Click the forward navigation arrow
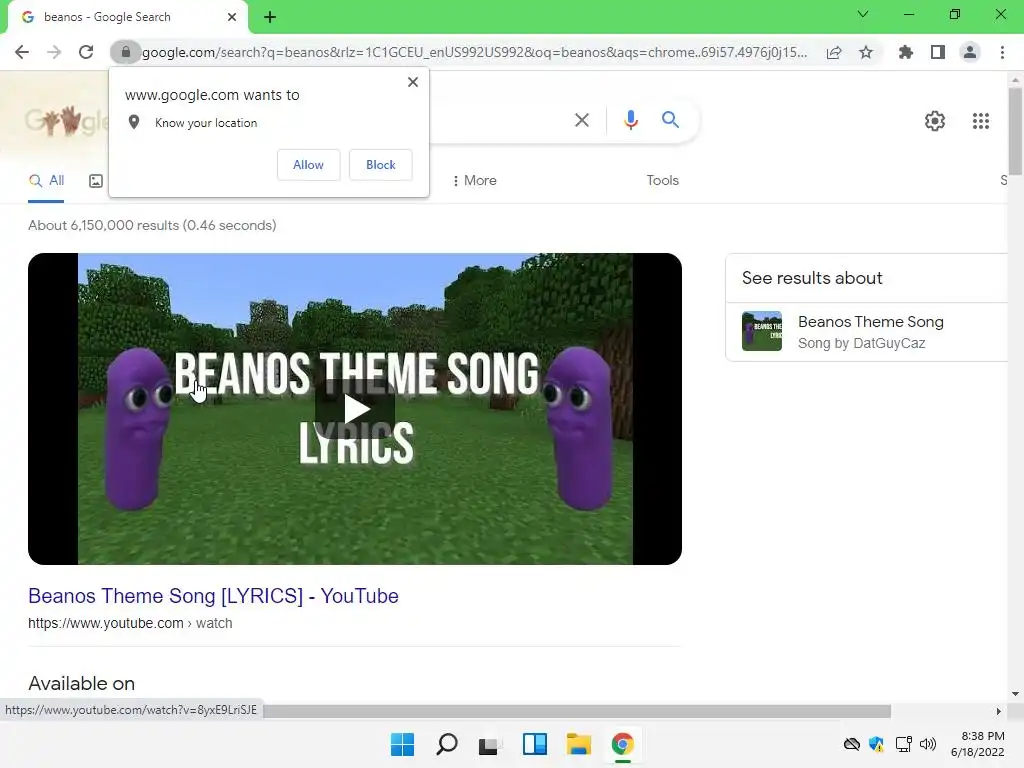This screenshot has height=768, width=1024. 54,52
